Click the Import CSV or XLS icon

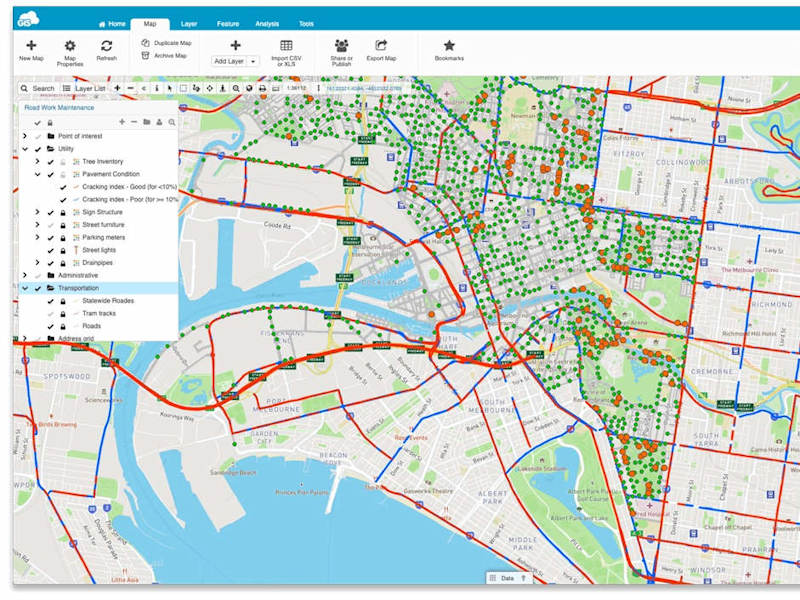(x=286, y=45)
